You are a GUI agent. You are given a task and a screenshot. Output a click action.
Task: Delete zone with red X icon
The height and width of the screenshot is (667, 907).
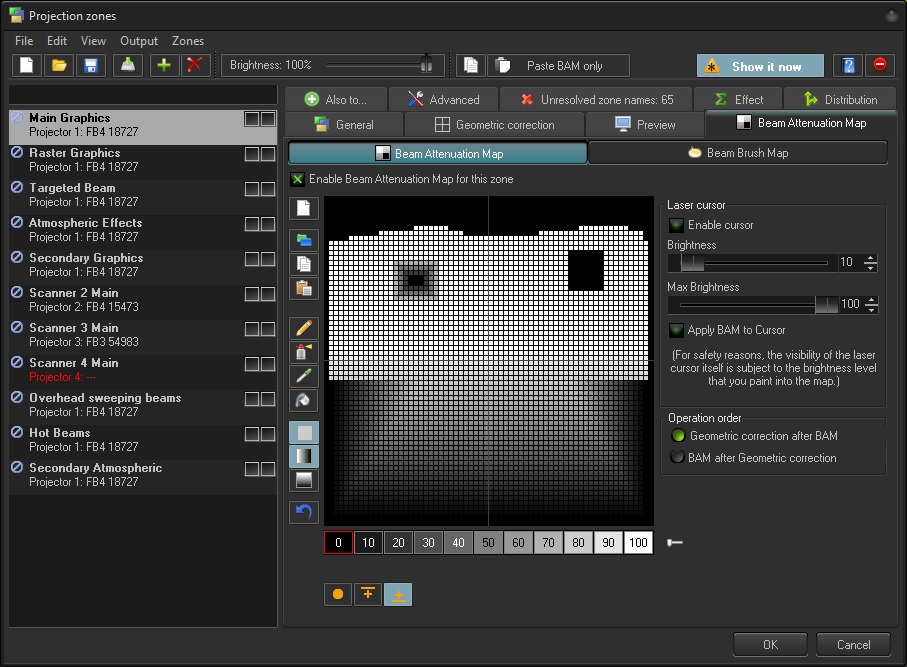click(x=196, y=66)
